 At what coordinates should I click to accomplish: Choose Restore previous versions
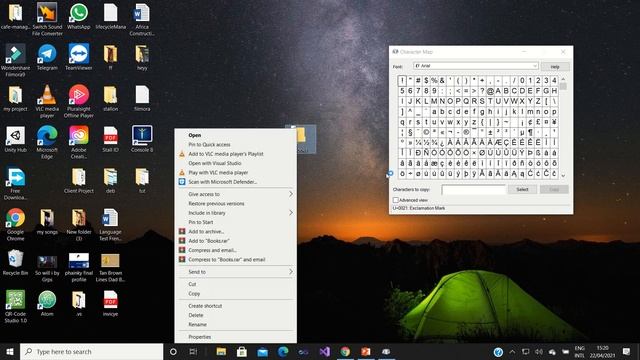(x=236, y=203)
